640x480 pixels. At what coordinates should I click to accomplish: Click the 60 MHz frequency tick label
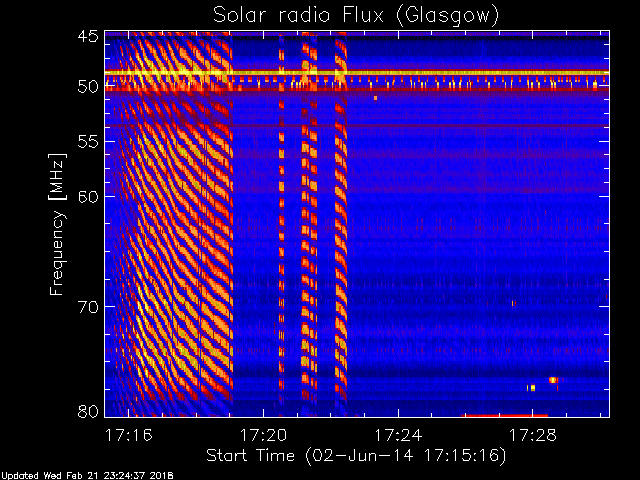(88, 196)
